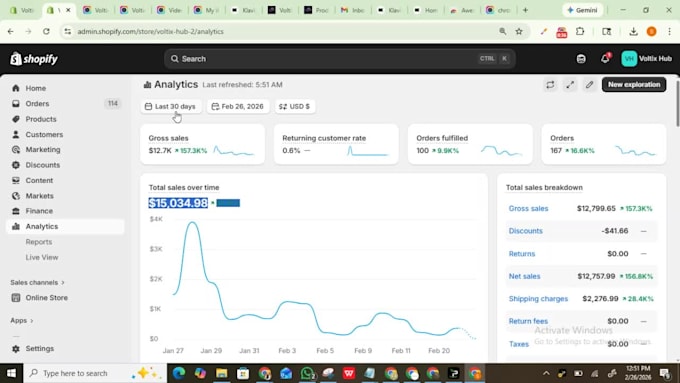680x383 pixels.
Task: Click the Shopify logo
Action: coord(34,59)
